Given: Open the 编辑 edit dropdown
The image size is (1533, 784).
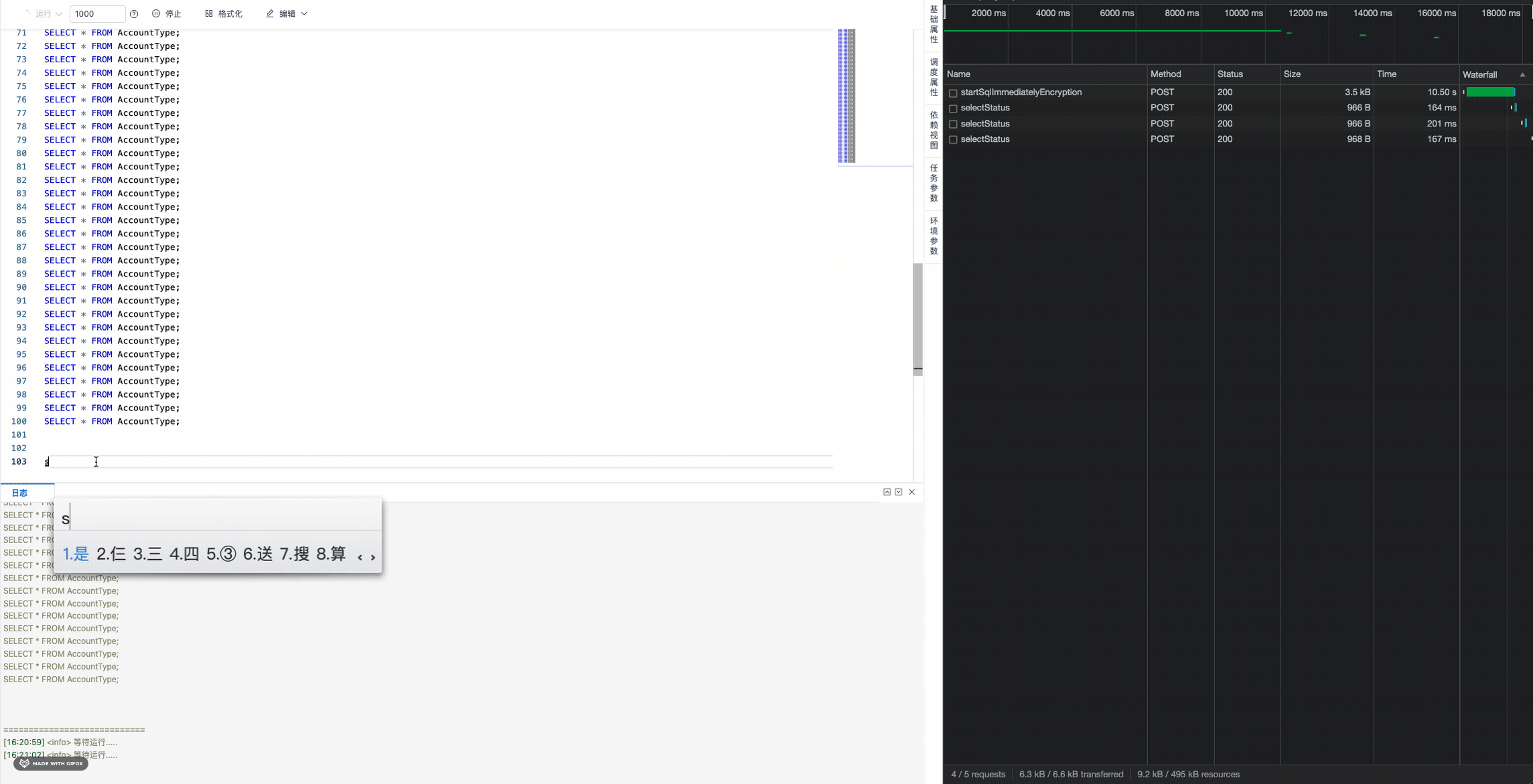Looking at the screenshot, I should 287,14.
